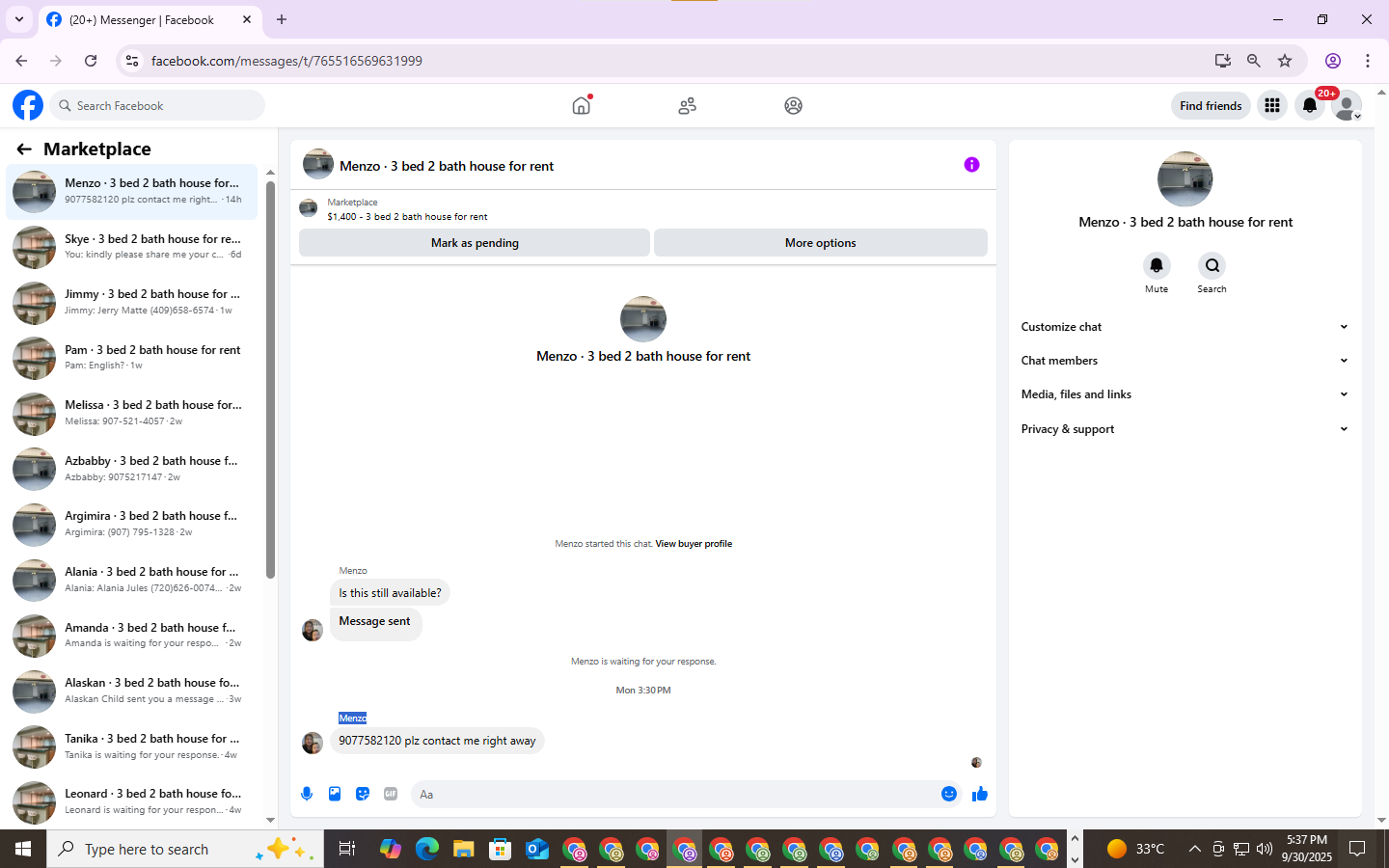Click message '9077582120 plz contact me right away'

pyautogui.click(x=437, y=741)
